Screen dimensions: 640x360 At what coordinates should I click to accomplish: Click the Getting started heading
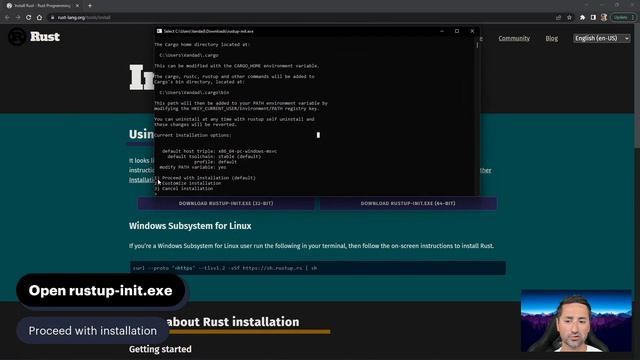160,349
